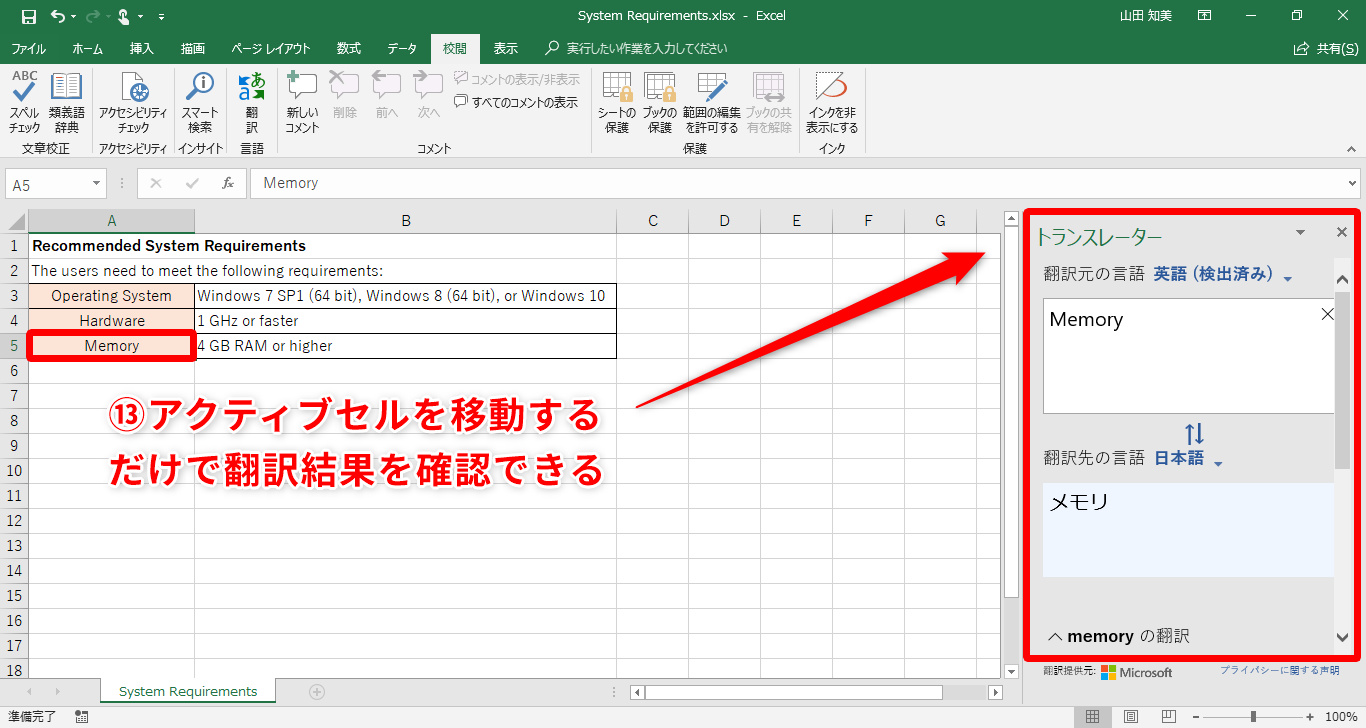
Task: Save the workbook from Quick Access Toolbar
Action: click(x=29, y=16)
